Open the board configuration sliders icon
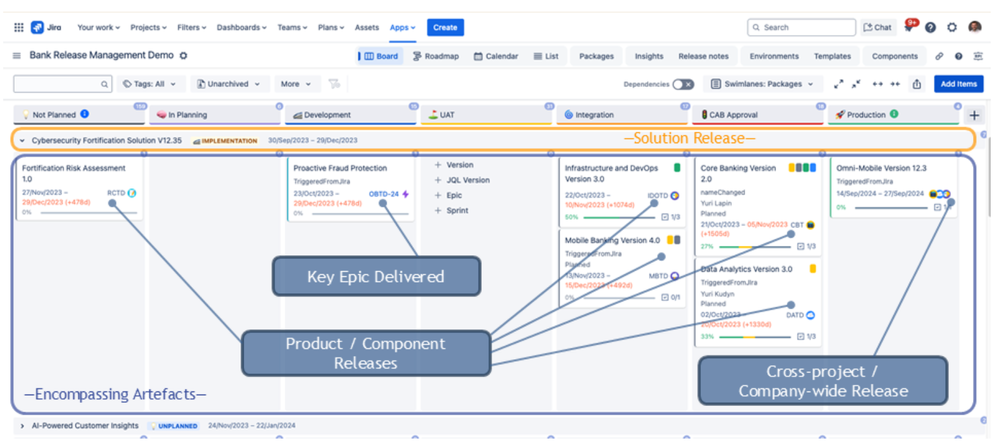This screenshot has width=999, height=441. 978,56
